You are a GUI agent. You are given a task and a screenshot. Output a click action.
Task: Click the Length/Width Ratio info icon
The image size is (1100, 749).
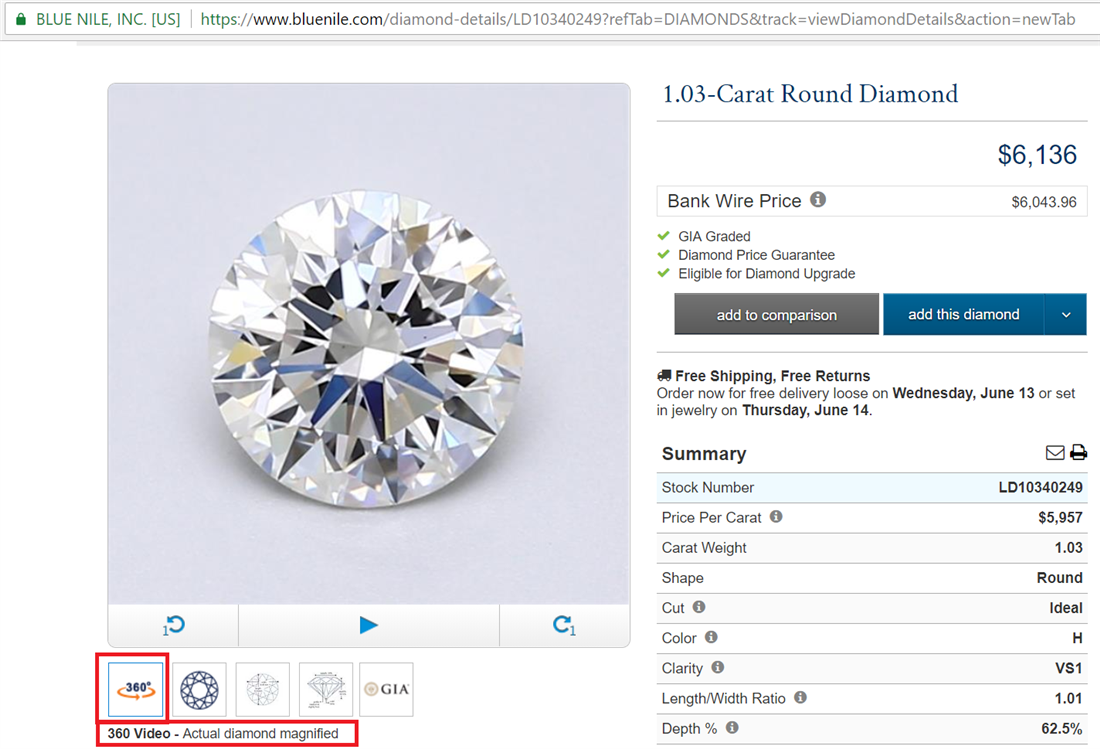(800, 697)
